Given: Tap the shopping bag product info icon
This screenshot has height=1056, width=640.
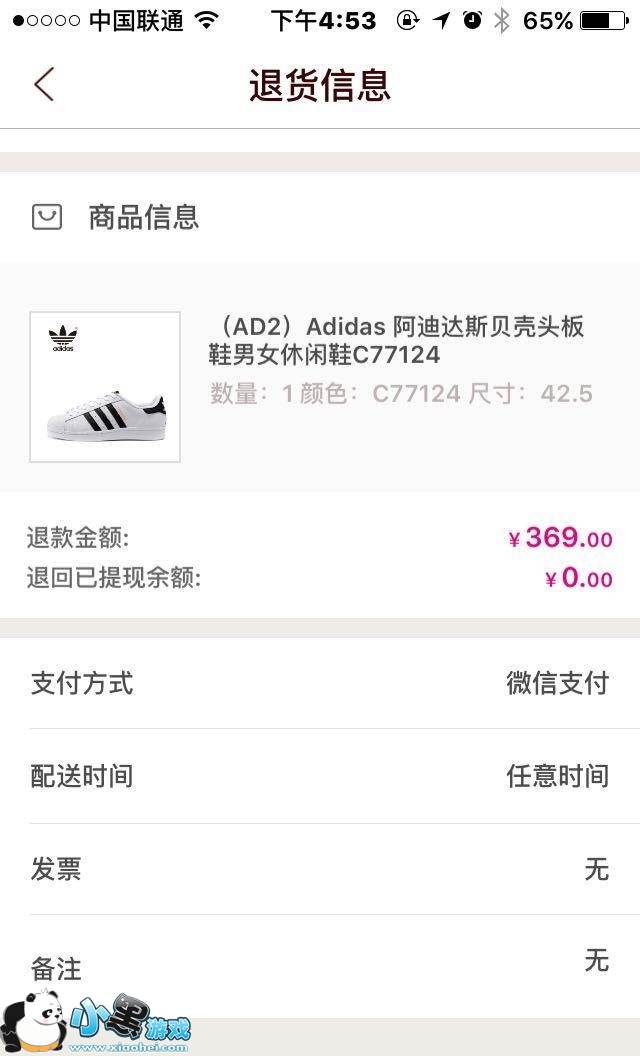Looking at the screenshot, I should pyautogui.click(x=47, y=217).
